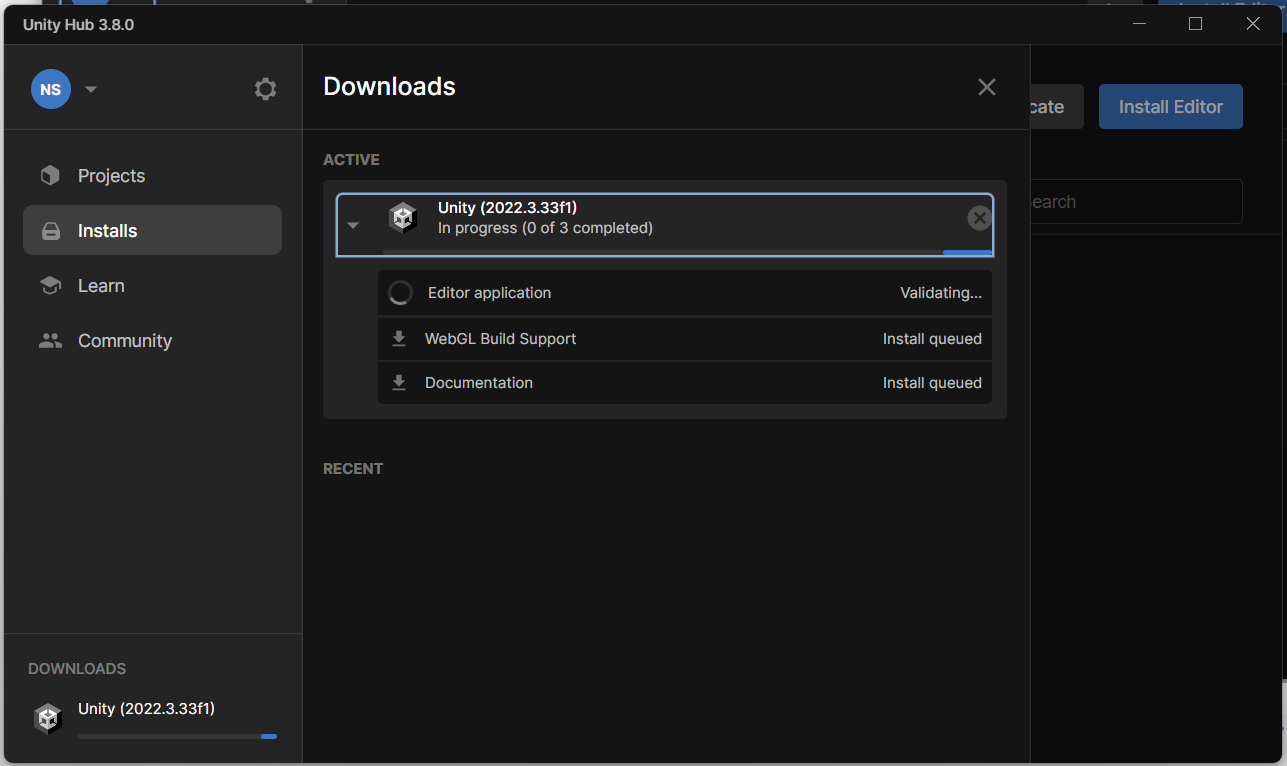Open the Community section
The height and width of the screenshot is (766, 1287).
(x=152, y=341)
